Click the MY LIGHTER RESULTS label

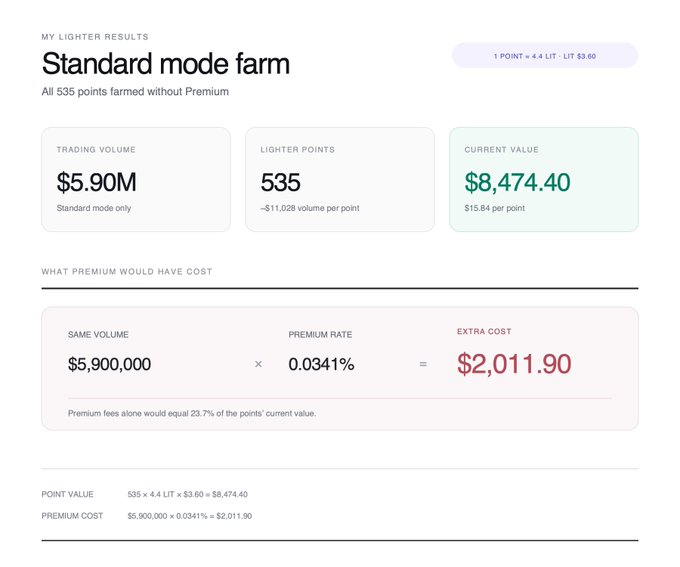pos(95,37)
